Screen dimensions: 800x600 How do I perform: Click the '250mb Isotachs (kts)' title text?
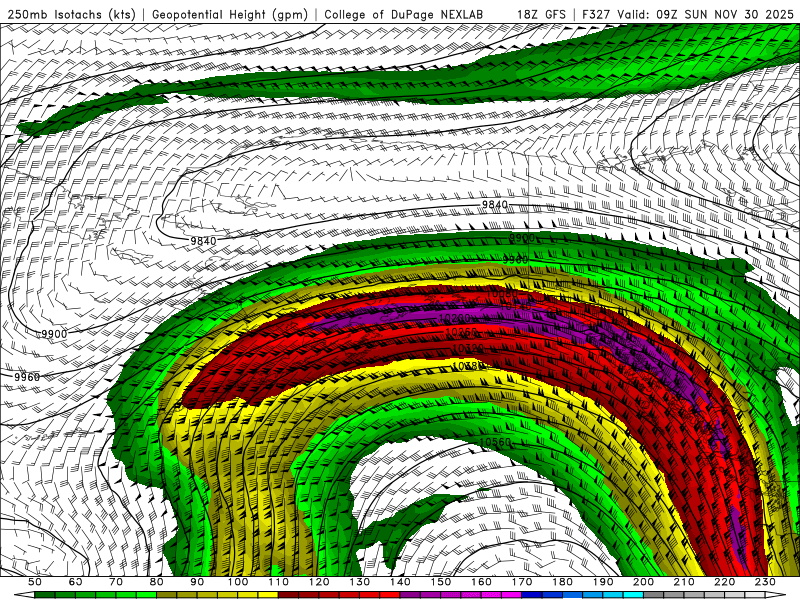(x=71, y=14)
